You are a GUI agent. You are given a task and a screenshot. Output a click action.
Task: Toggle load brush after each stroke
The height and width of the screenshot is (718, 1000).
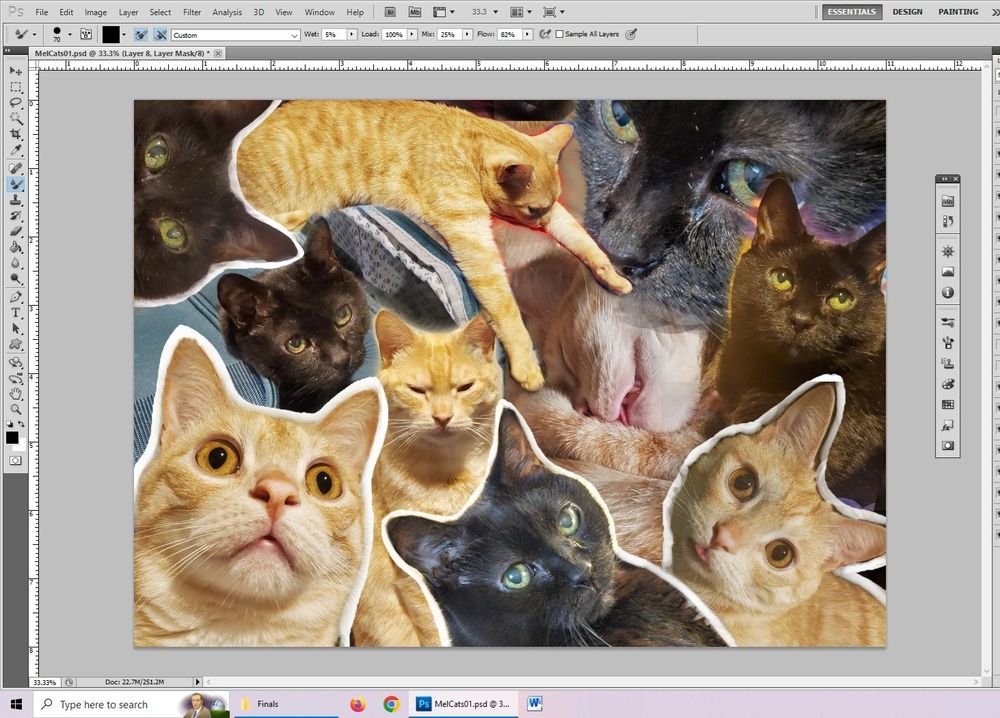142,34
